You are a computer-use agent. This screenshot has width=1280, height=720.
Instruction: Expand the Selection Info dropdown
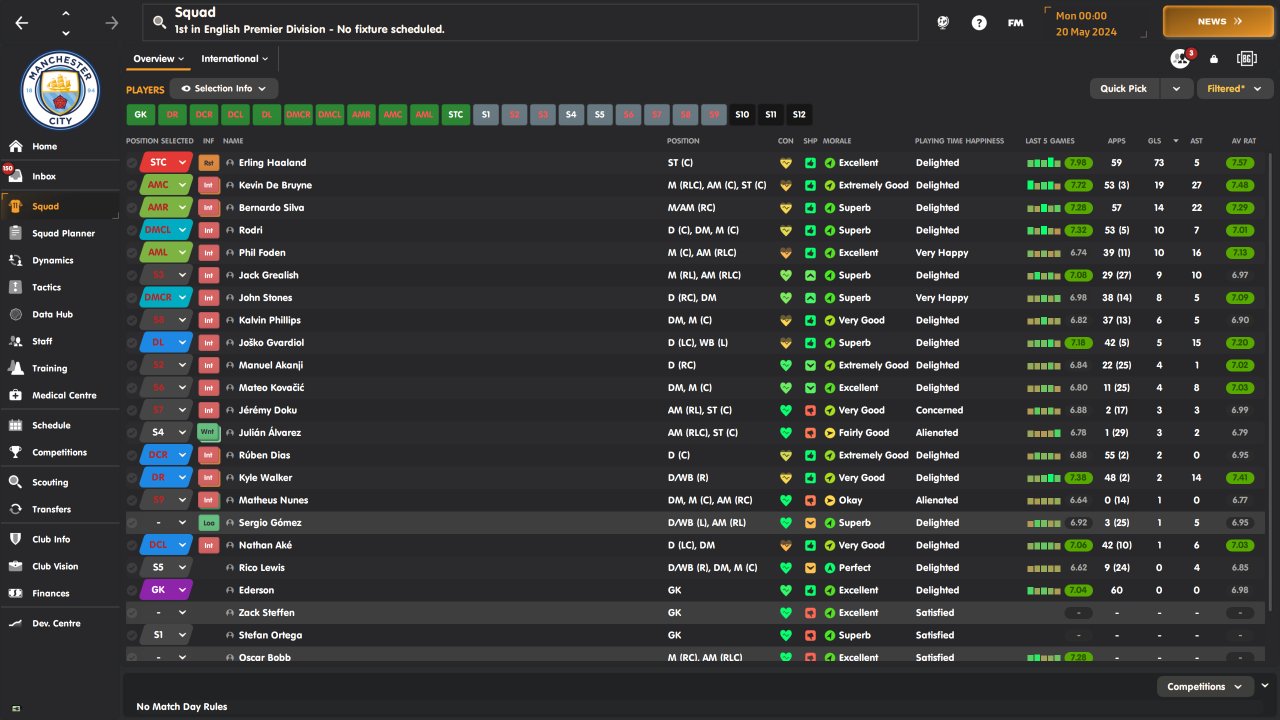[x=224, y=89]
